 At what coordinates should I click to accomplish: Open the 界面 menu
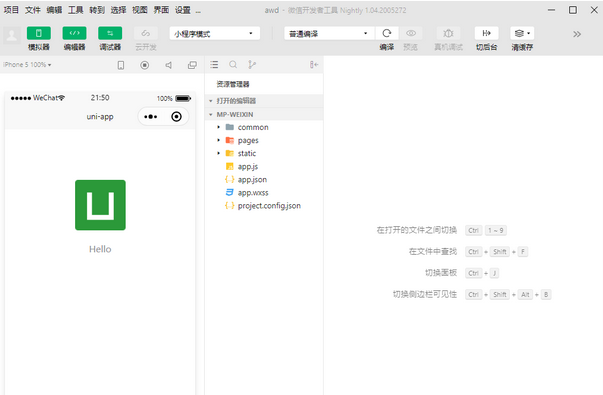pyautogui.click(x=161, y=10)
